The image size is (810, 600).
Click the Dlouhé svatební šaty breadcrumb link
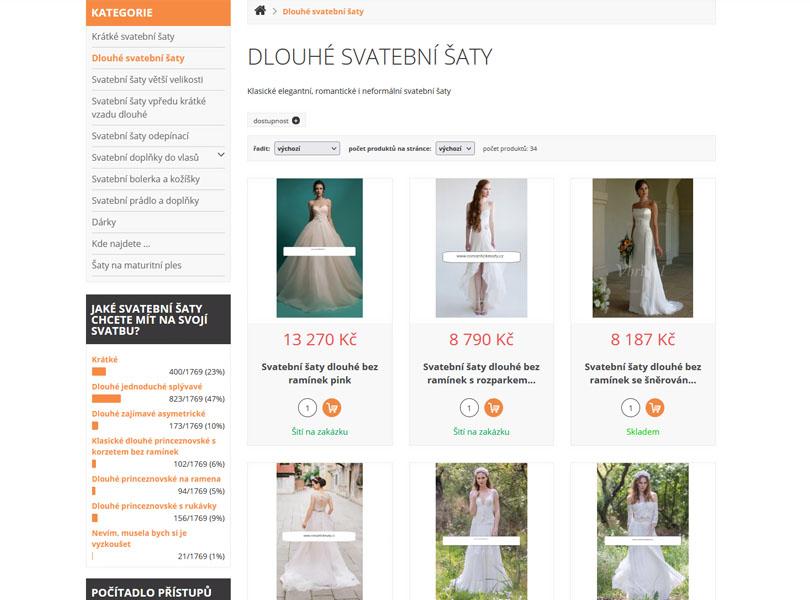(323, 11)
